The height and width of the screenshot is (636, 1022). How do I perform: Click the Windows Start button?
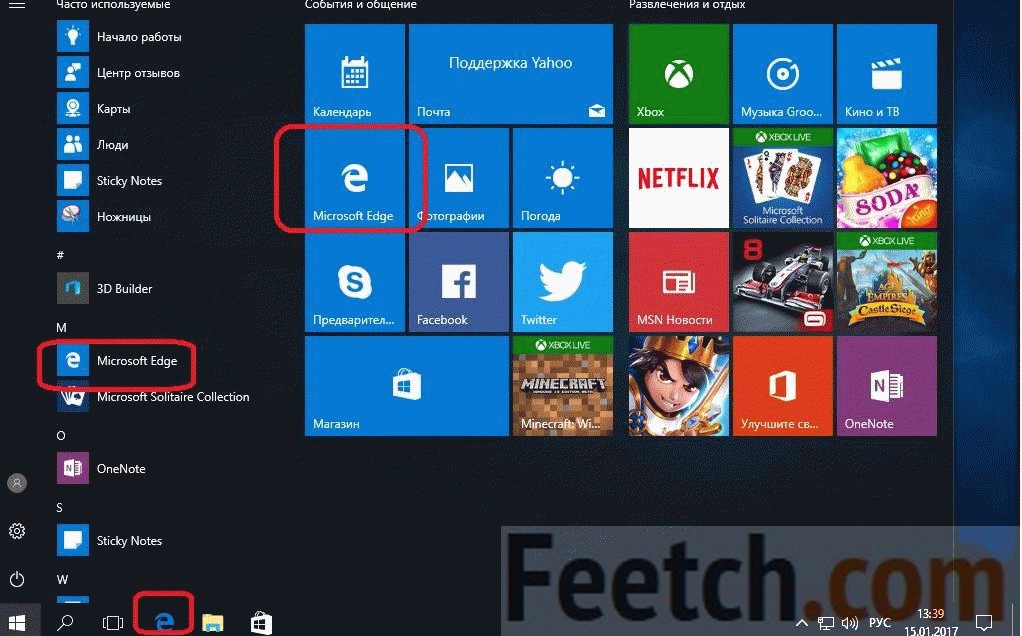click(19, 622)
